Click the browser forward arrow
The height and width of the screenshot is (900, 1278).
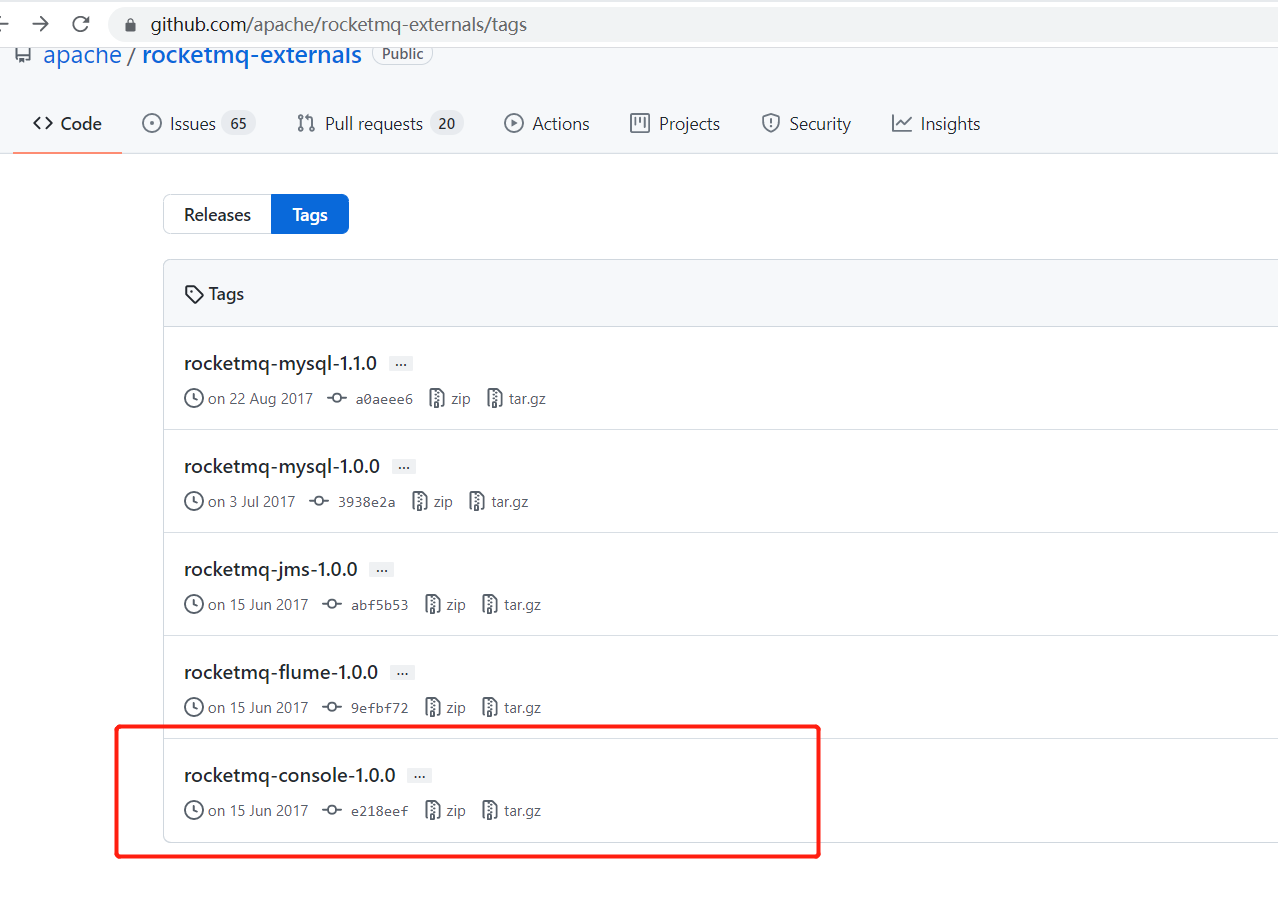pos(40,24)
